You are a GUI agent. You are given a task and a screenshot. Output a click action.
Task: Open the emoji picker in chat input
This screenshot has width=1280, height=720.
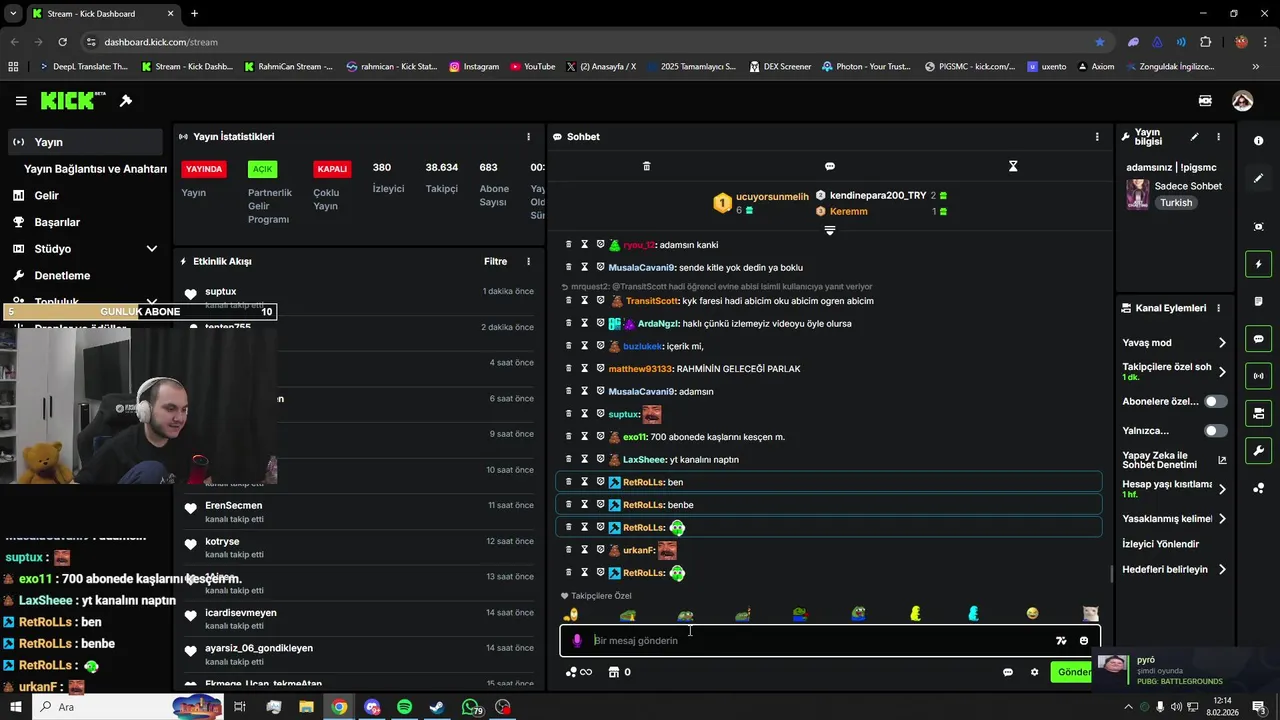[1084, 641]
